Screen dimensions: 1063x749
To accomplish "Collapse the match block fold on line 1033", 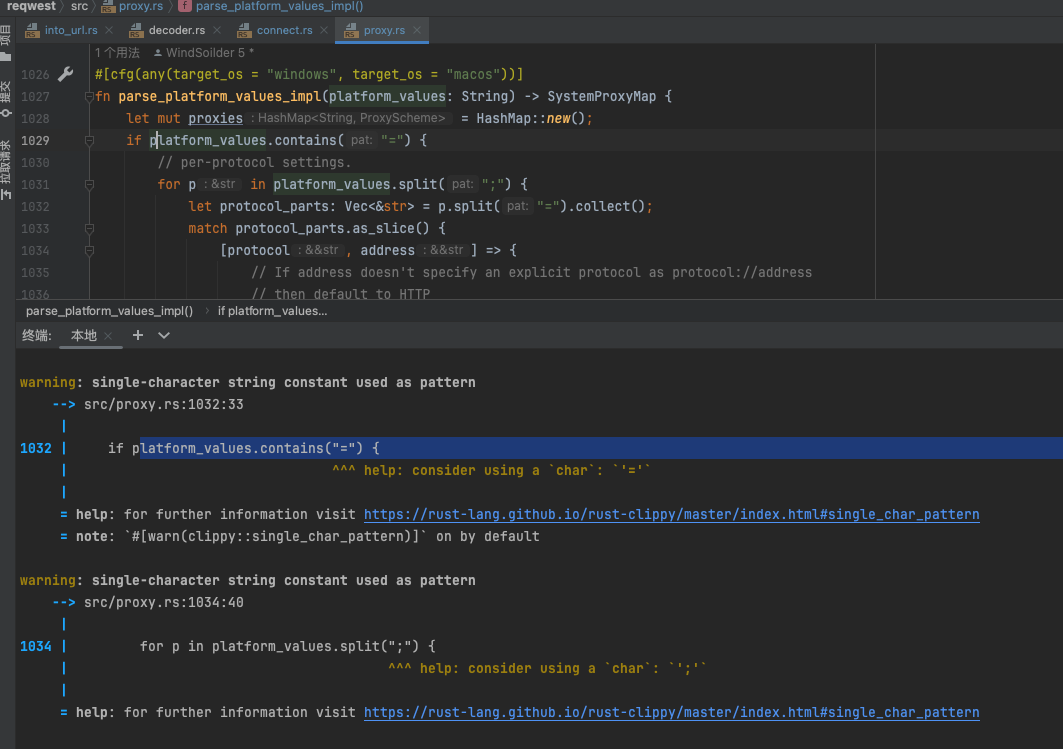I will (89, 229).
